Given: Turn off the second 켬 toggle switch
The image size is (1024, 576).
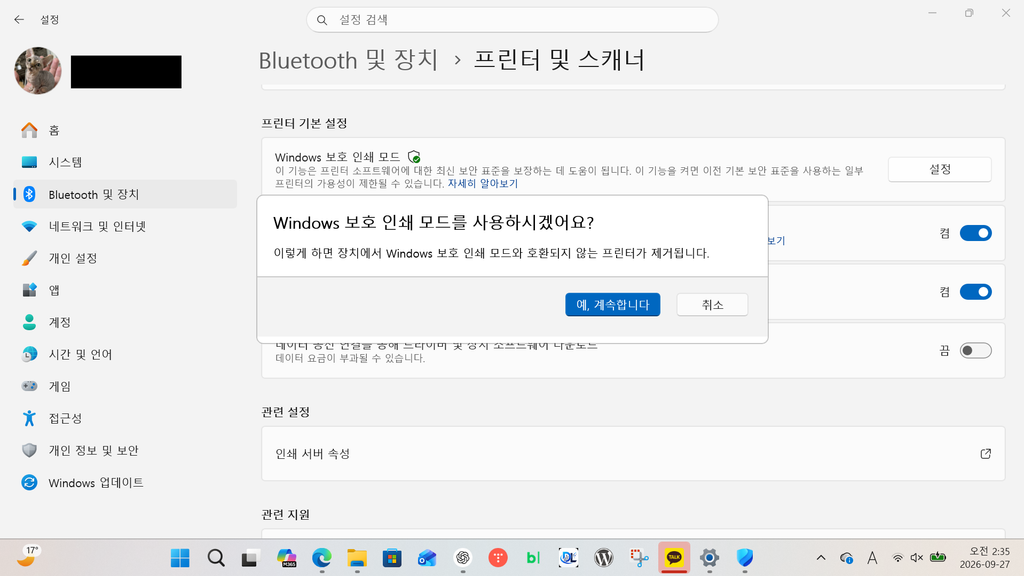Looking at the screenshot, I should 976,292.
